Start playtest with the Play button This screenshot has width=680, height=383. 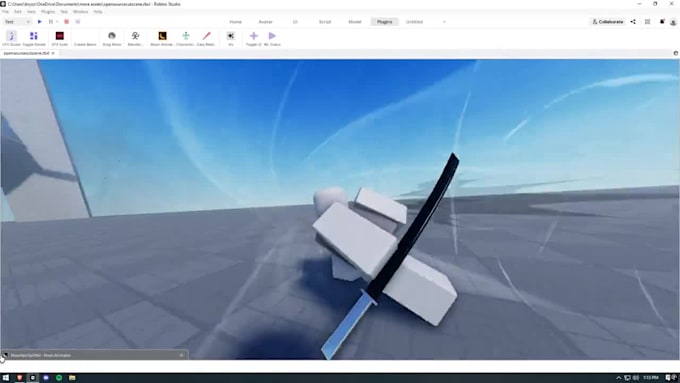point(39,22)
